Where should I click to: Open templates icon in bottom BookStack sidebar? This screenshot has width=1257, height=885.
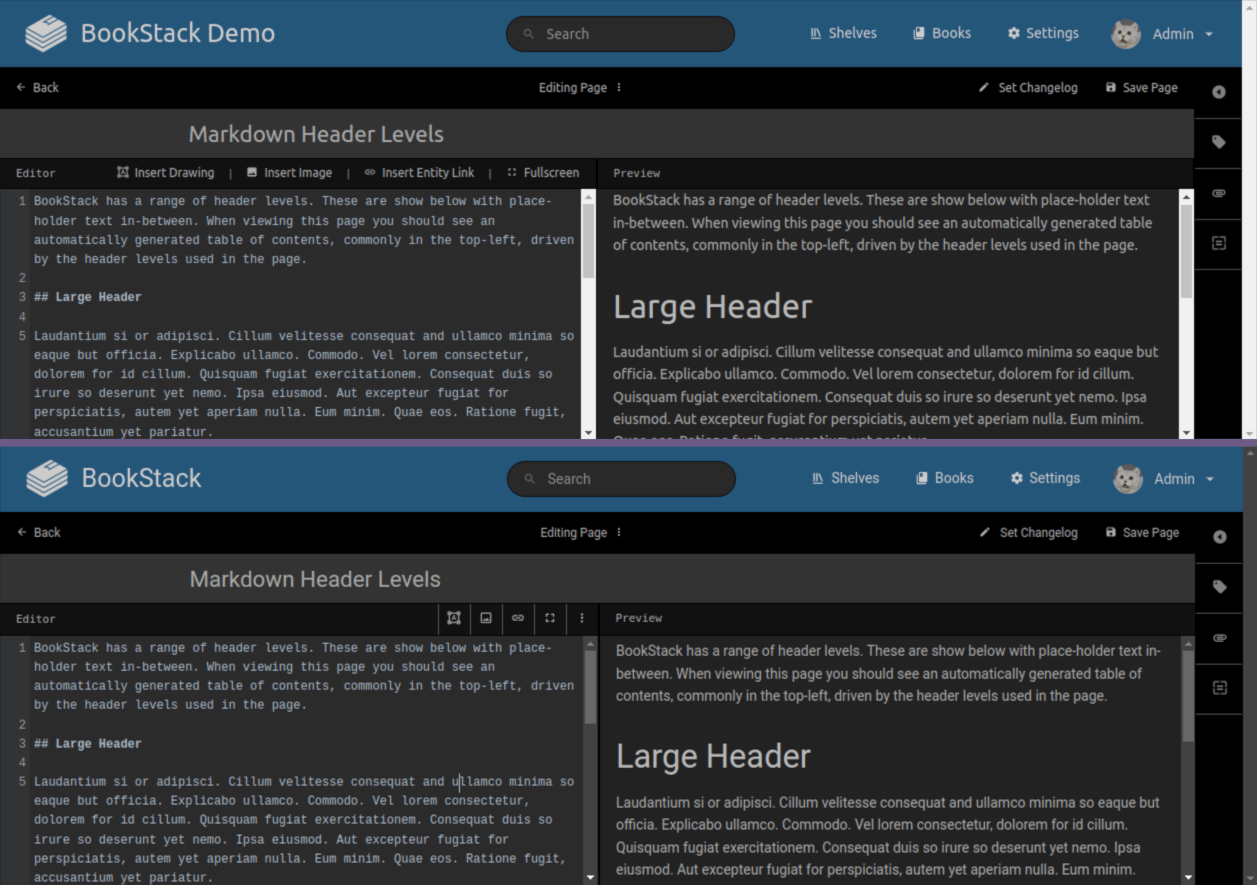pos(1219,688)
